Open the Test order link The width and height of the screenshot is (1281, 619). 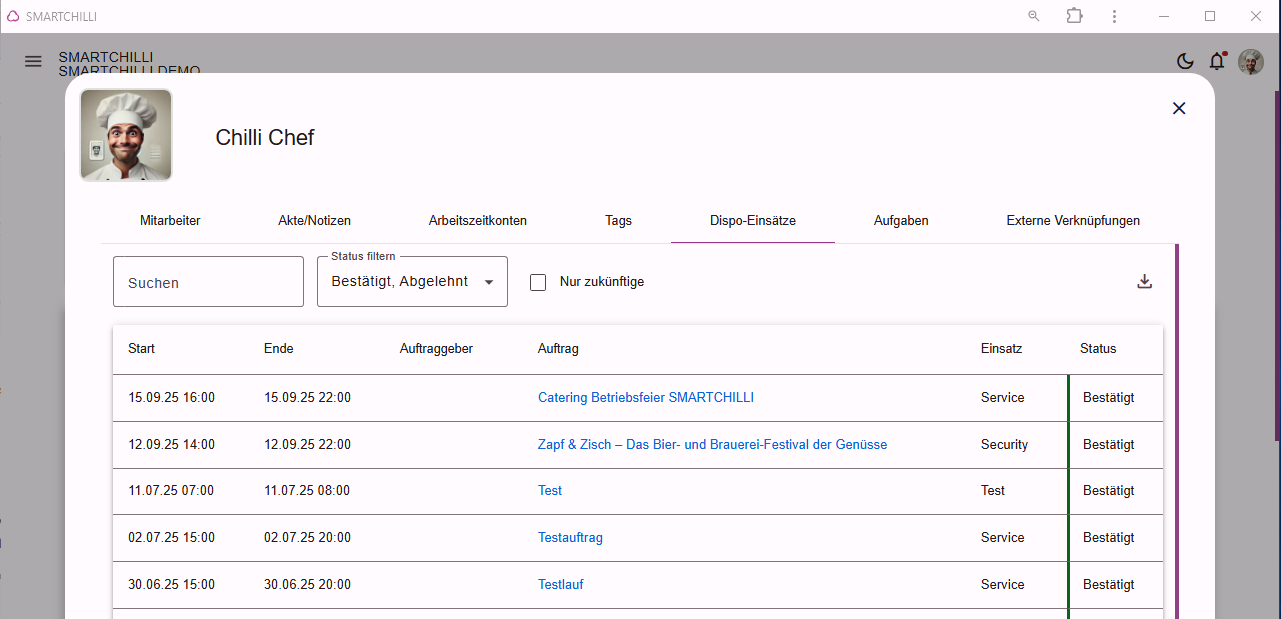click(550, 490)
